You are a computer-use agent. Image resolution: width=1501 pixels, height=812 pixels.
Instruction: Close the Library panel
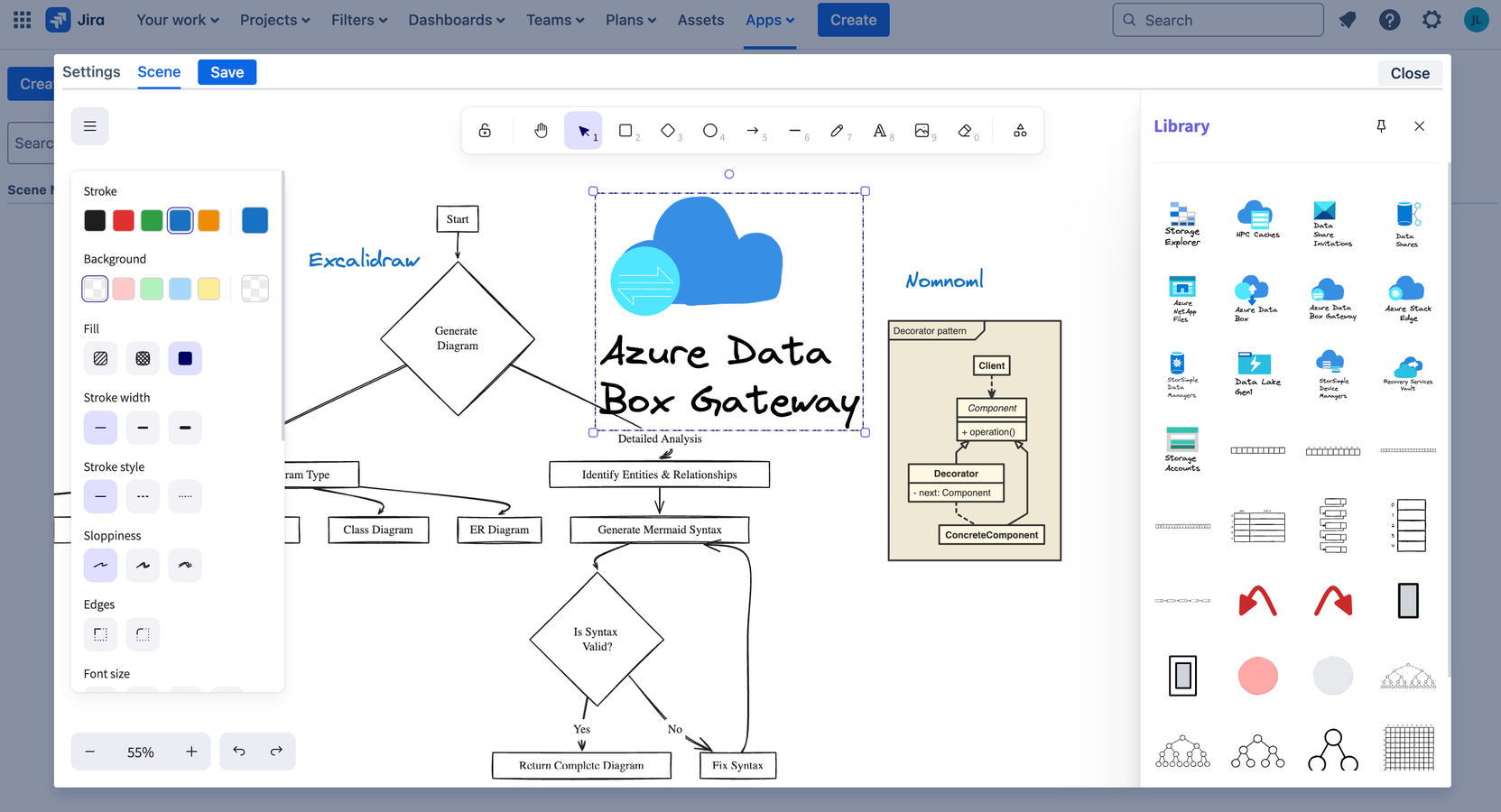(1420, 126)
